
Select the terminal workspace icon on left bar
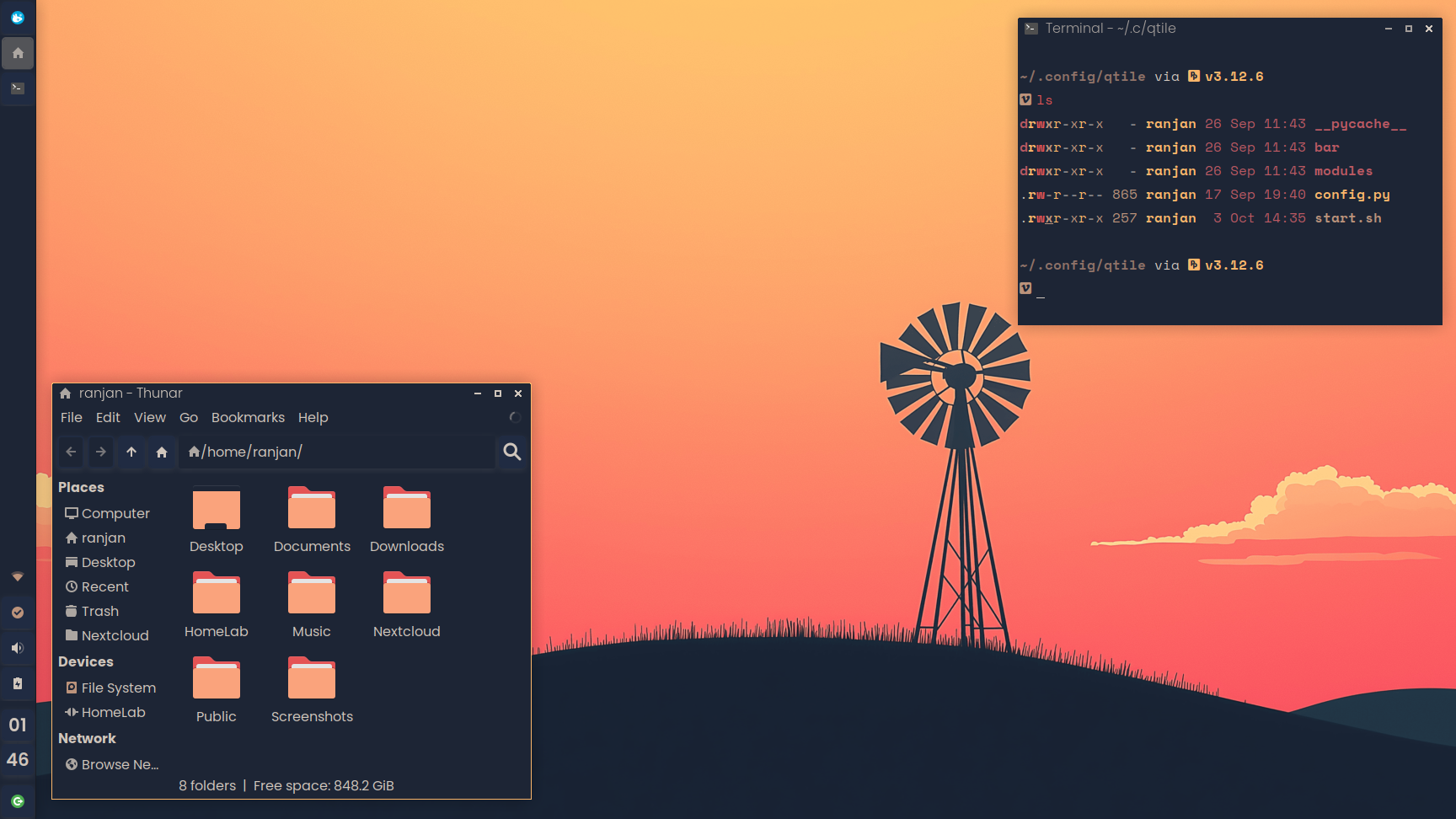point(18,88)
